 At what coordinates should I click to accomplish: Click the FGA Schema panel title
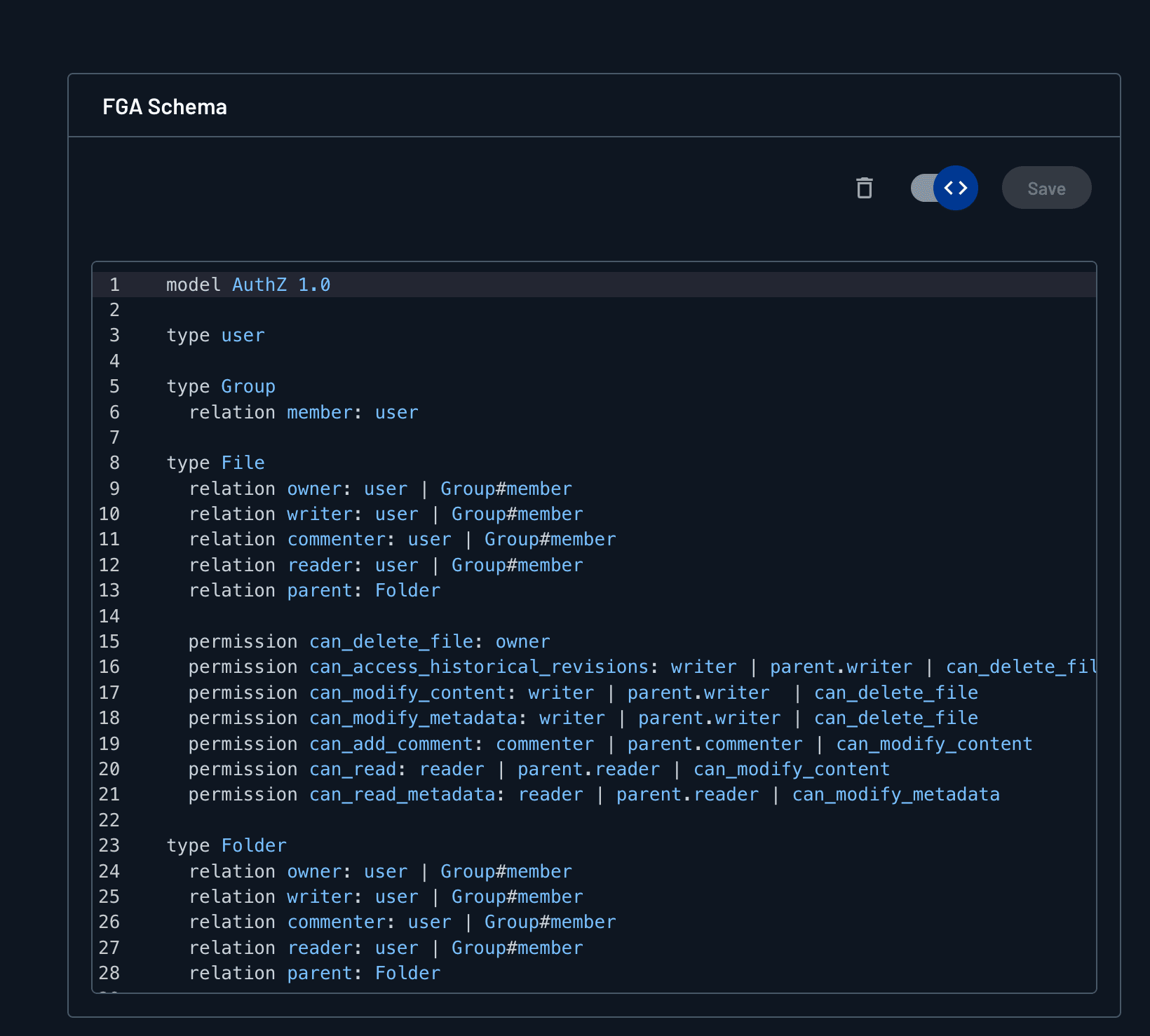(x=165, y=107)
